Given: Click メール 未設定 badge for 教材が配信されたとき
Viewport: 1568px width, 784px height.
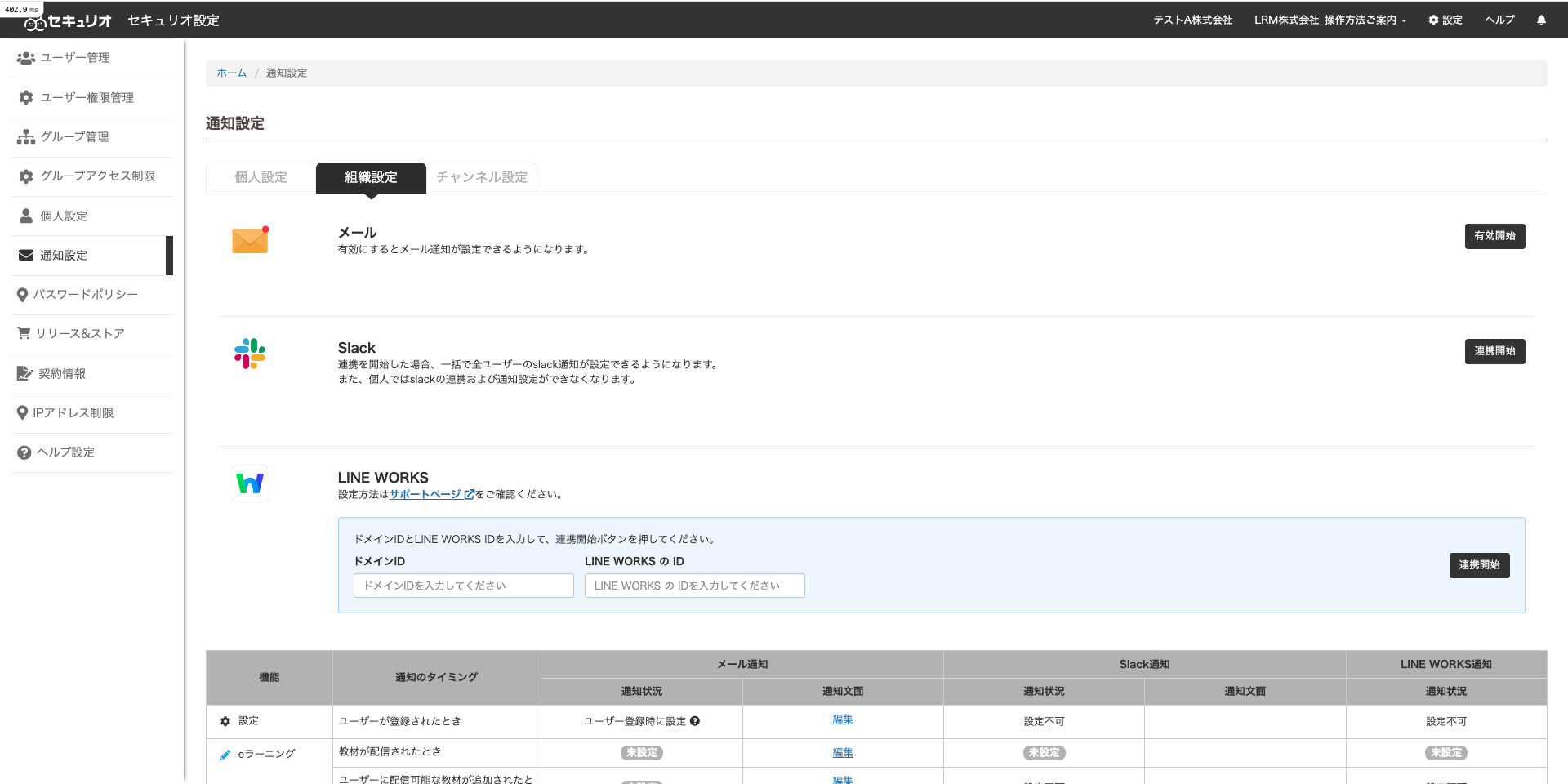Looking at the screenshot, I should tap(641, 753).
